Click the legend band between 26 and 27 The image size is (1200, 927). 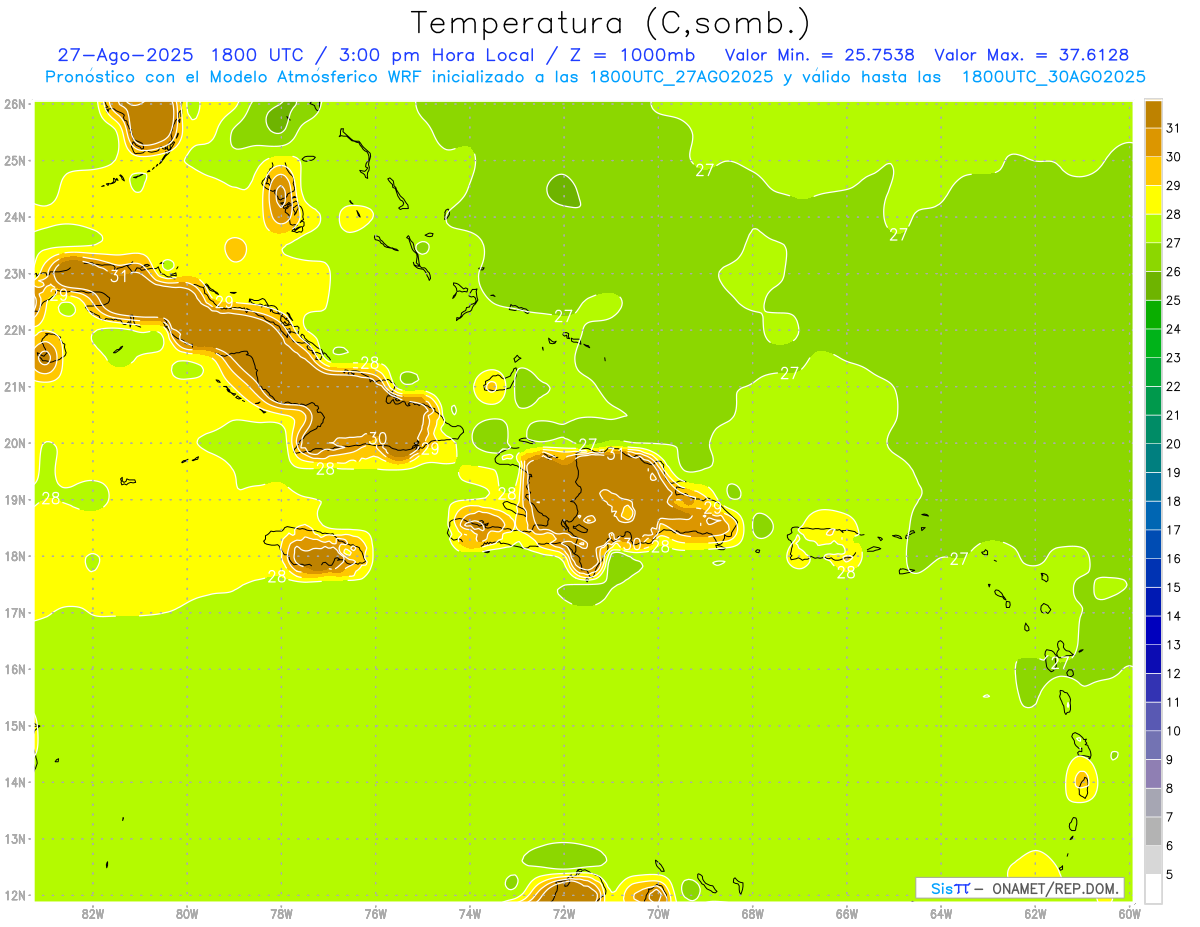(x=1153, y=257)
